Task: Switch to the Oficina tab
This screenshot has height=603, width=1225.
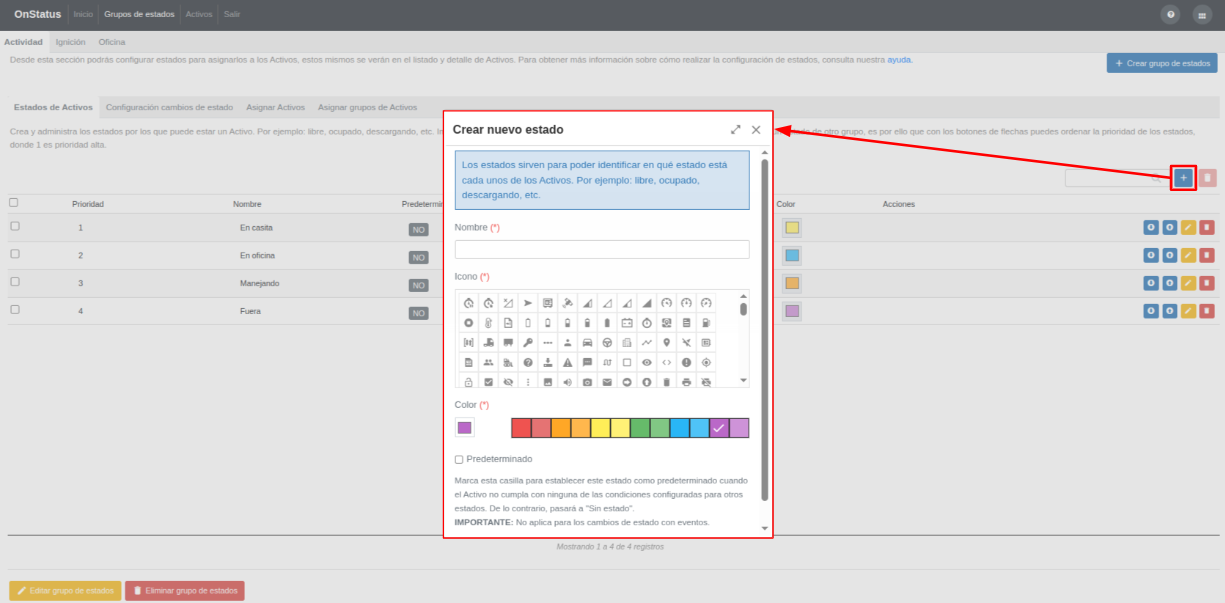Action: click(112, 42)
